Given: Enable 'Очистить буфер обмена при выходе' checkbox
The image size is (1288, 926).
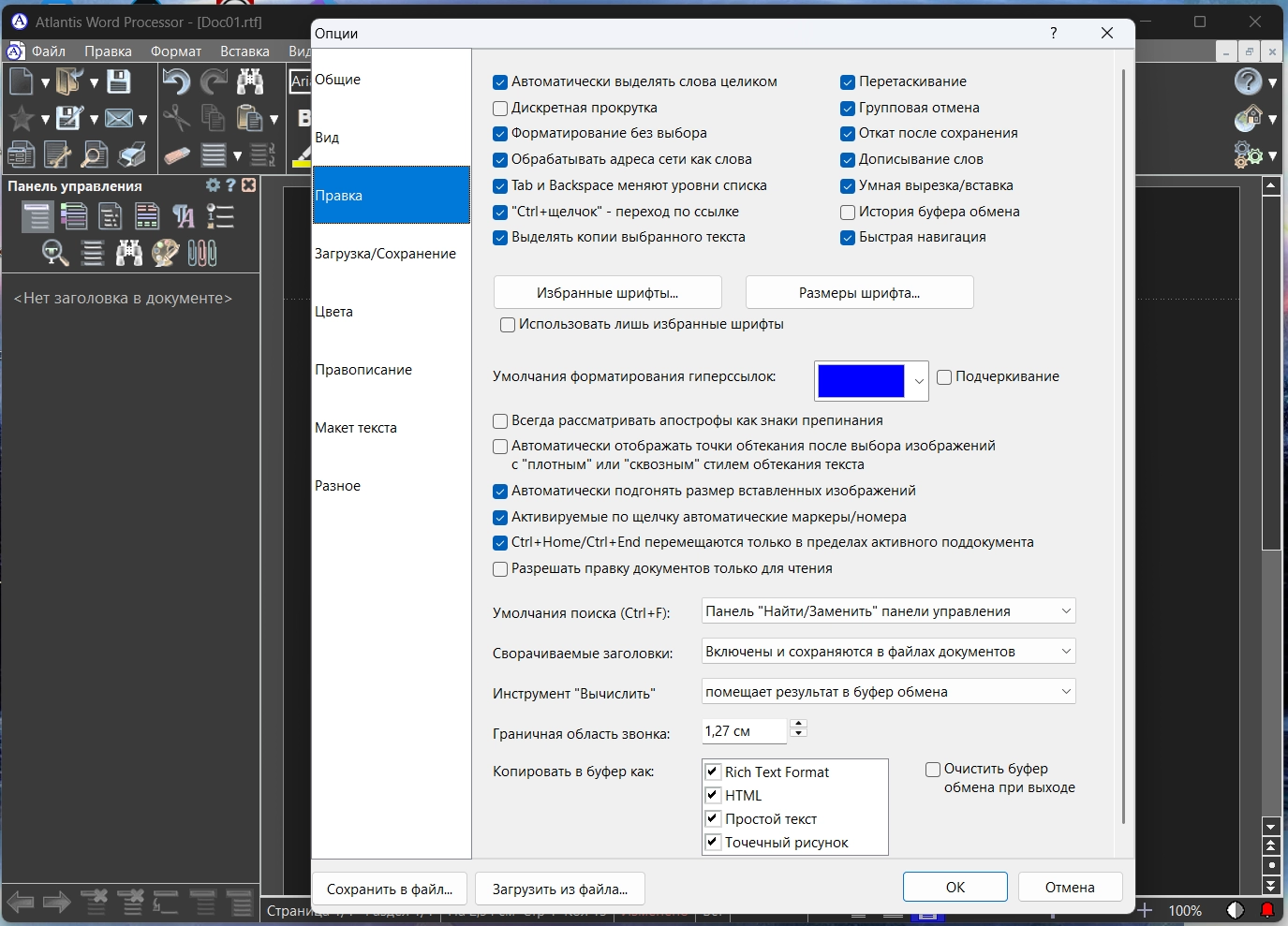Looking at the screenshot, I should click(933, 770).
